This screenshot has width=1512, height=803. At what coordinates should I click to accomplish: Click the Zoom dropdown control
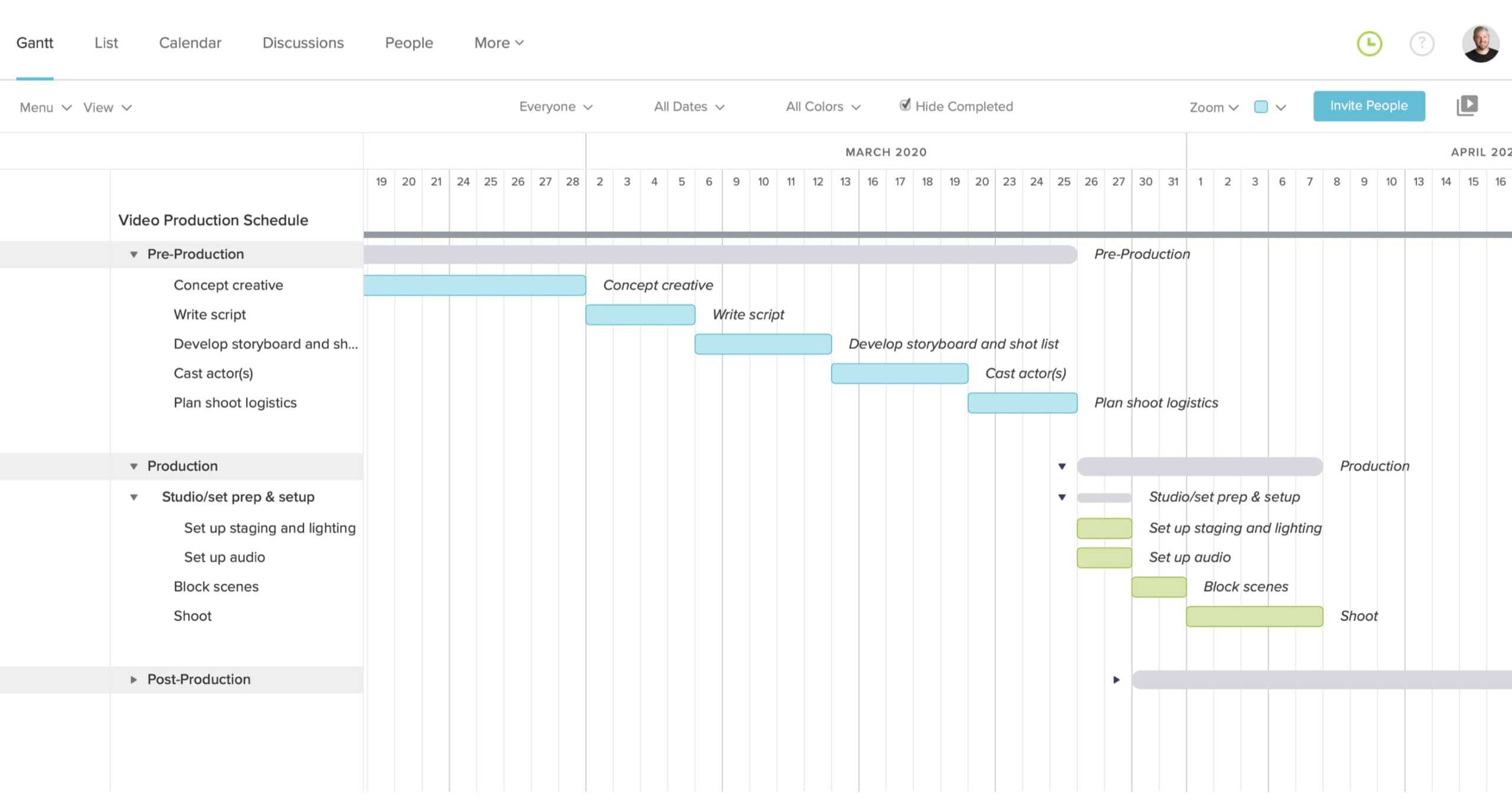(1212, 106)
